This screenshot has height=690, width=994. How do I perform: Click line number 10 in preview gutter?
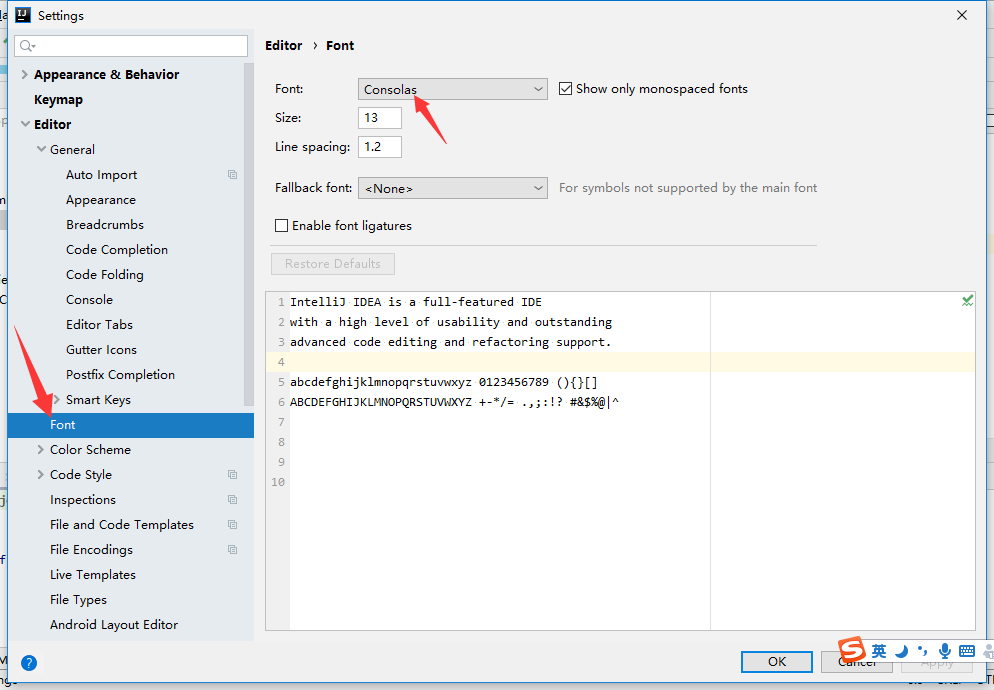coord(278,482)
